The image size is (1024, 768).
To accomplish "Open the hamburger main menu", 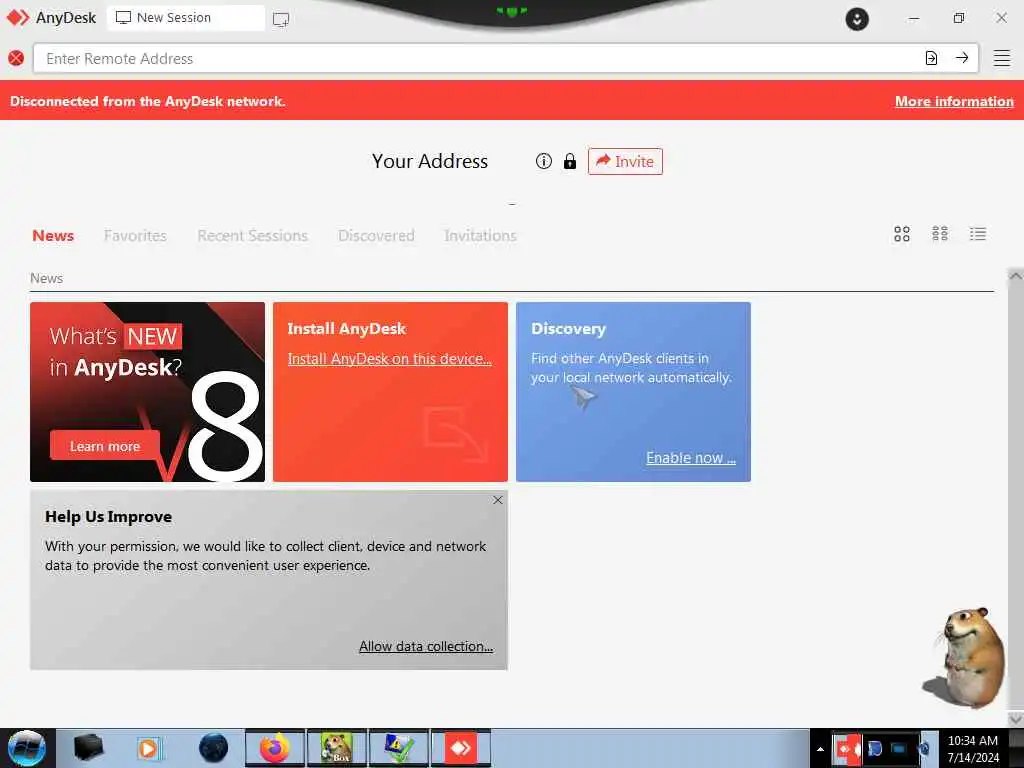I will [x=1002, y=58].
